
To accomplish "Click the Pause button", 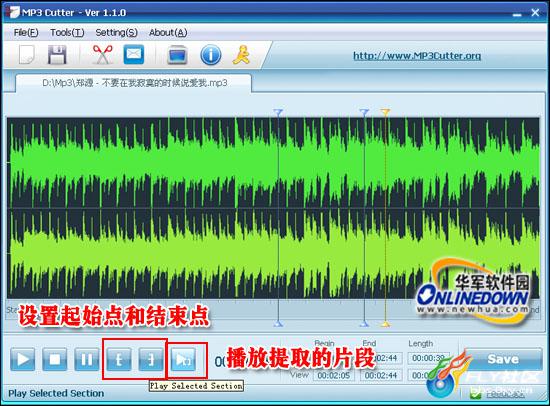I will (87, 359).
